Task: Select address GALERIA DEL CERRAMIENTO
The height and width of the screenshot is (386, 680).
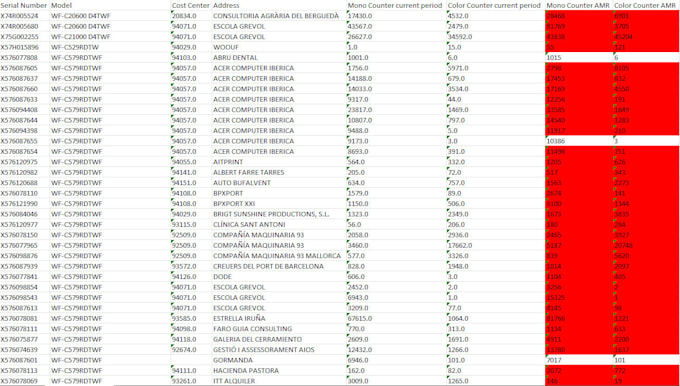Action: click(x=258, y=339)
